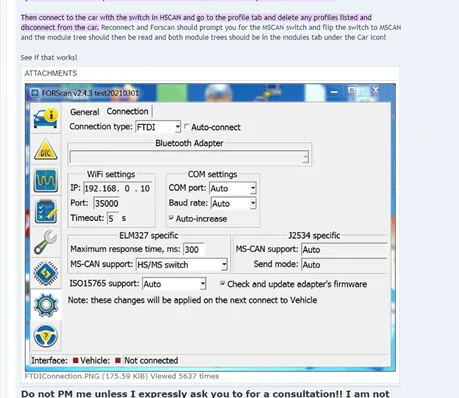Image resolution: width=459 pixels, height=398 pixels.
Task: Open the service wrench icon
Action: [x=46, y=242]
